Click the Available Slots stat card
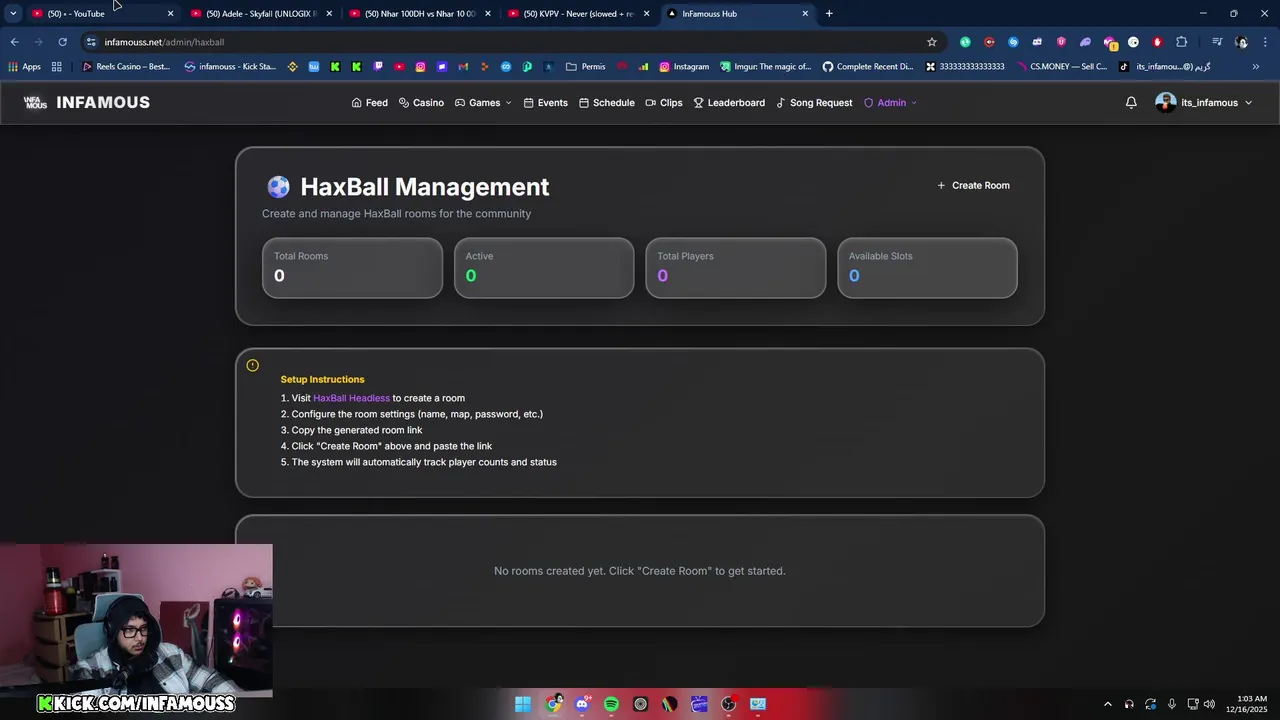Viewport: 1280px width, 720px height. pos(927,268)
